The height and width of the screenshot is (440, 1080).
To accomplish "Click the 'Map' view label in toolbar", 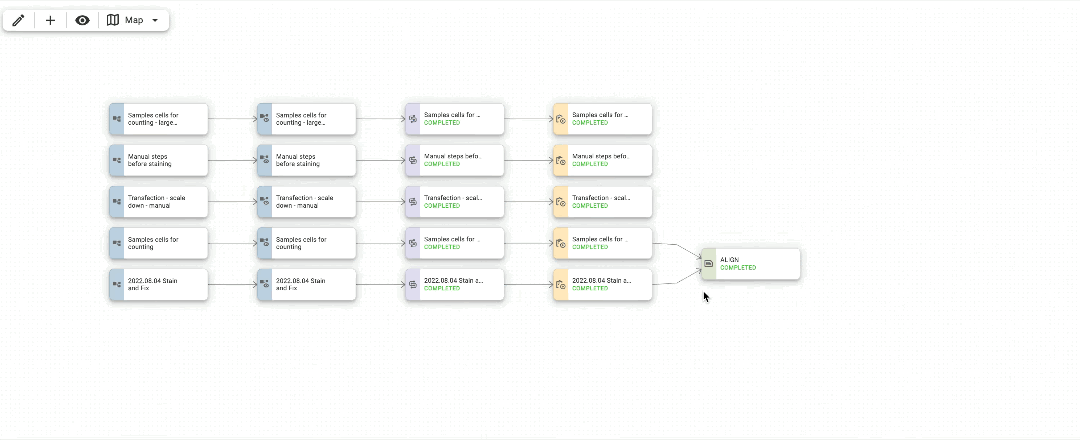I will tap(134, 20).
